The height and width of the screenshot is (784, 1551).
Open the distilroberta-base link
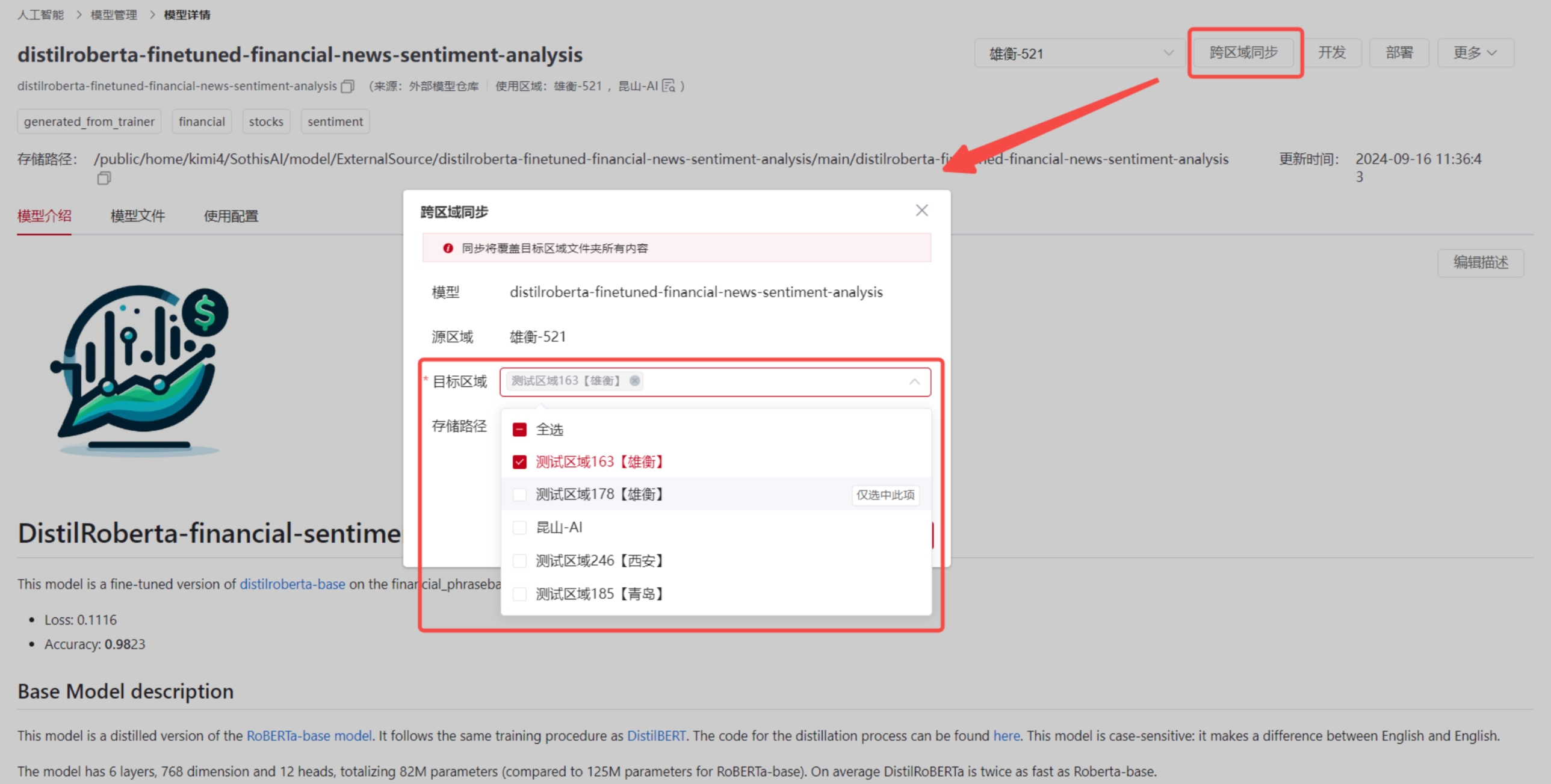pyautogui.click(x=292, y=584)
